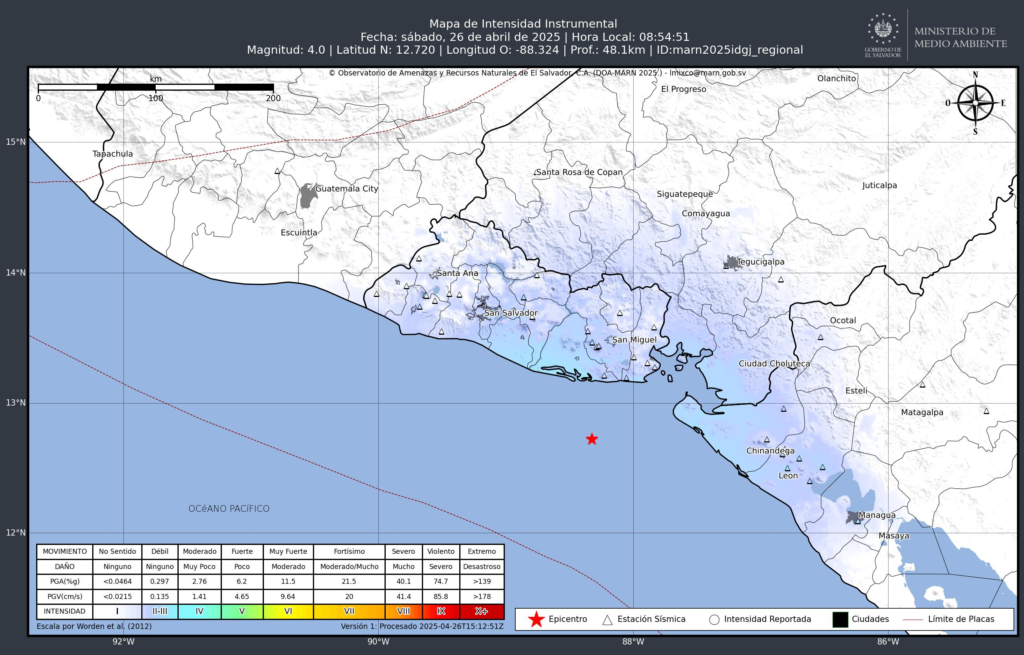Click the Managua label
The width and height of the screenshot is (1024, 655).
pyautogui.click(x=877, y=515)
